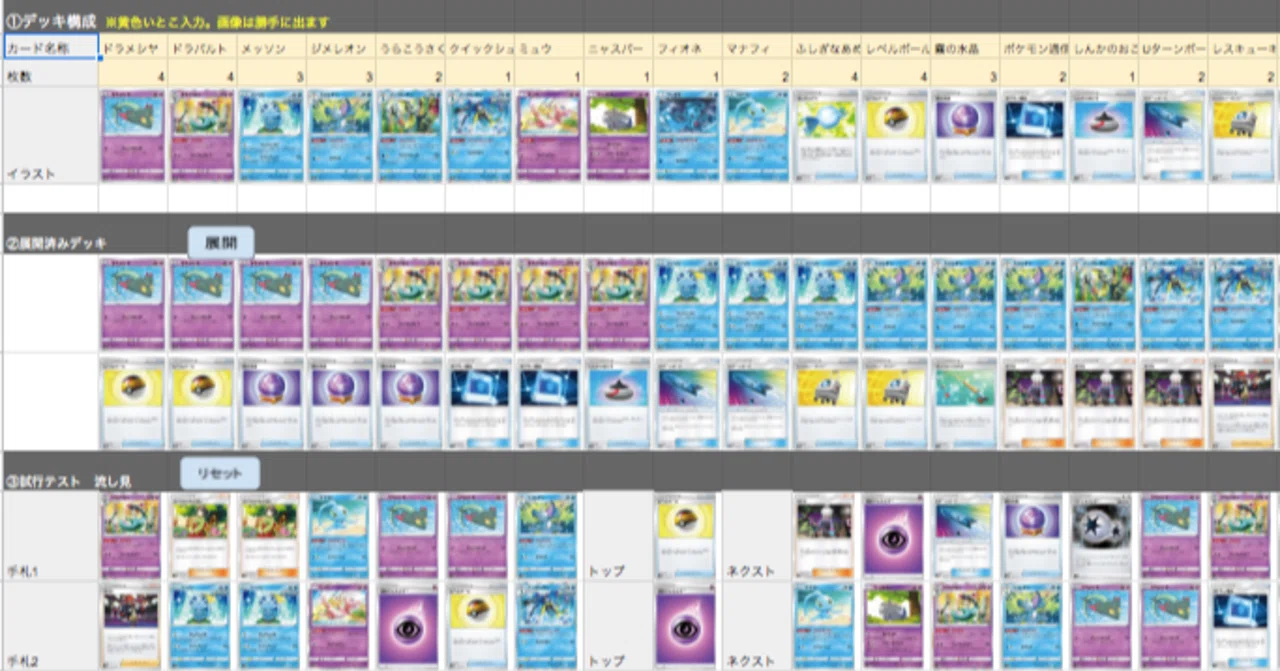Click card image under 霧の水晶 in イラスト row

coord(964,135)
